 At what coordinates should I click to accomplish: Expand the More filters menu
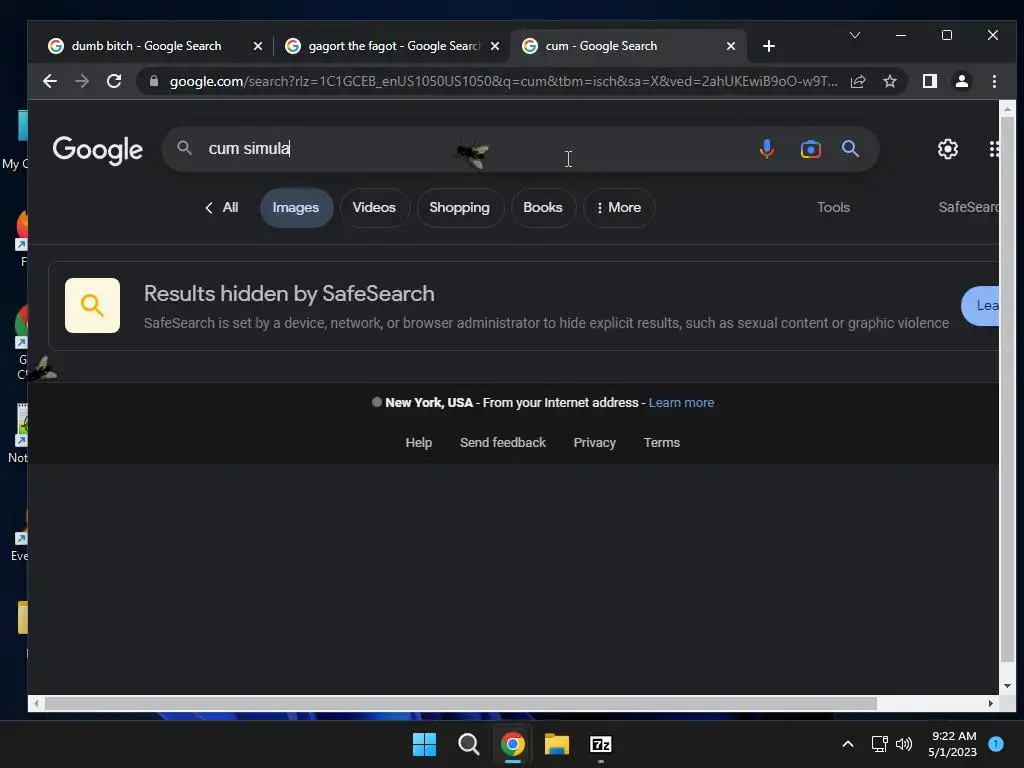coord(619,208)
